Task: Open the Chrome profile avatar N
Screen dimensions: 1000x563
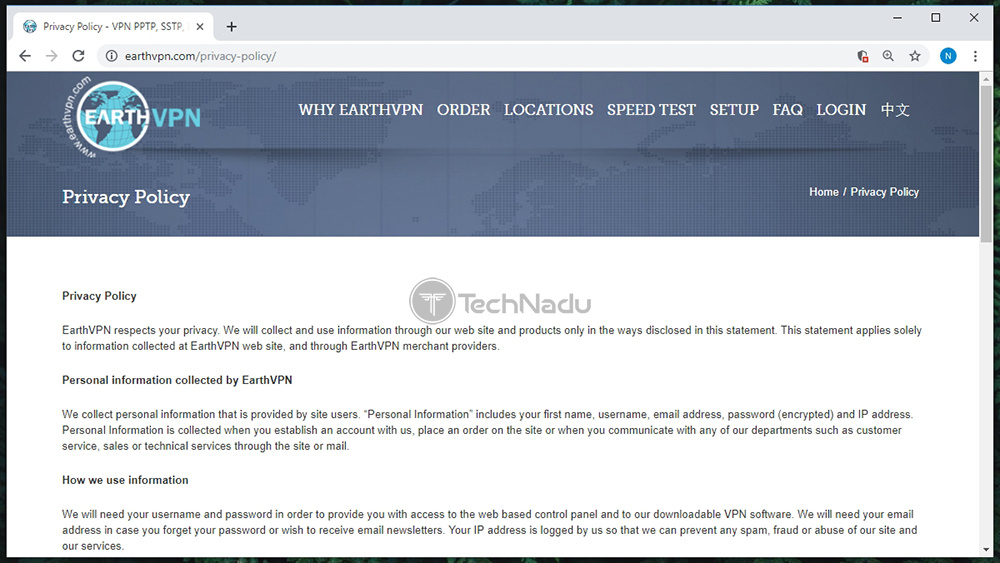Action: [948, 56]
